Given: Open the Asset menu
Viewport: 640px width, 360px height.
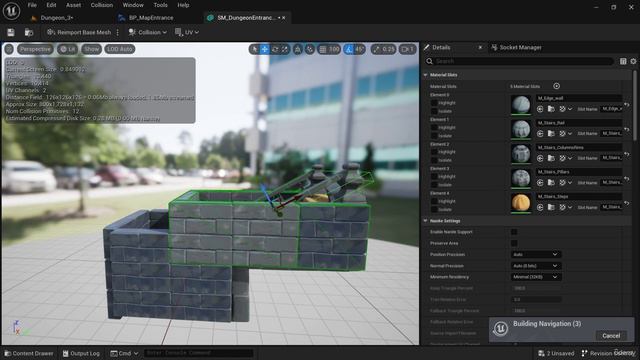Looking at the screenshot, I should (x=73, y=5).
